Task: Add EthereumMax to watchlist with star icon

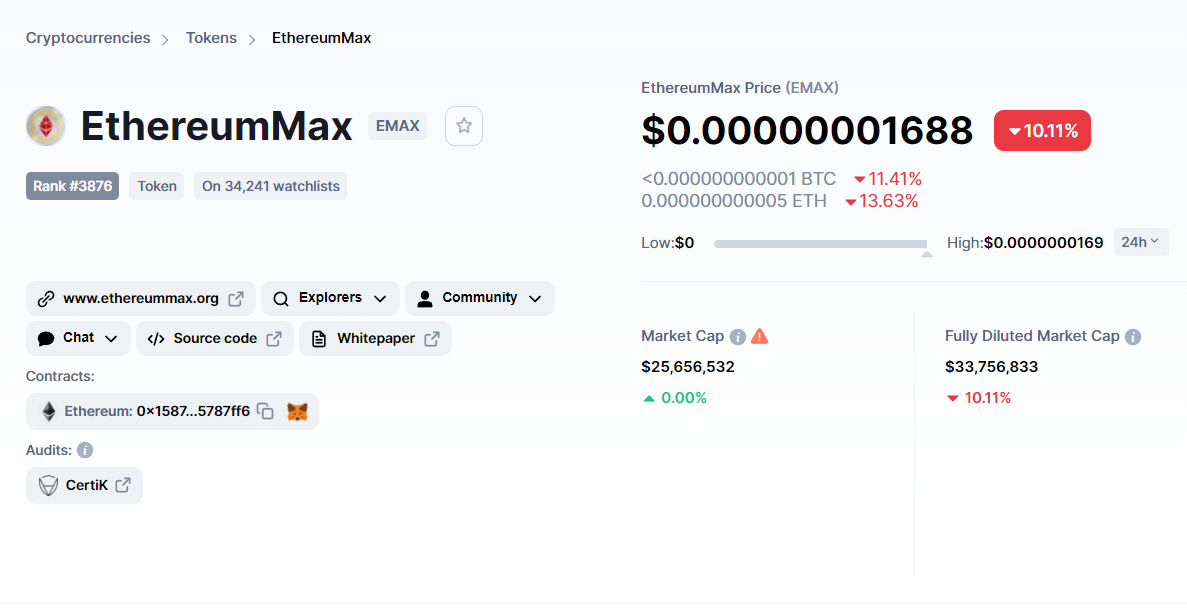Action: click(463, 126)
